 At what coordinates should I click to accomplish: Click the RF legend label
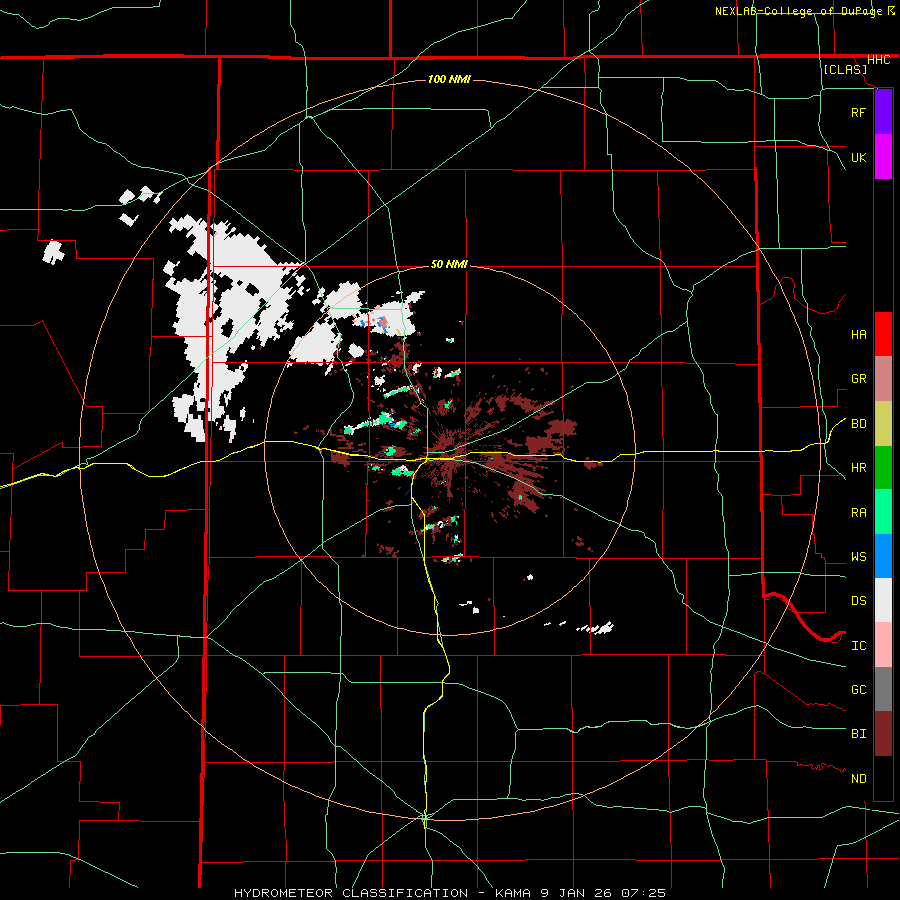pos(858,112)
